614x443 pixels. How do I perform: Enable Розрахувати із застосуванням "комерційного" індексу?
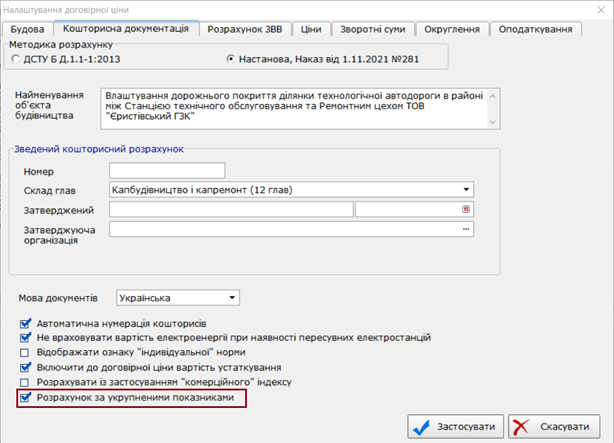coord(25,381)
